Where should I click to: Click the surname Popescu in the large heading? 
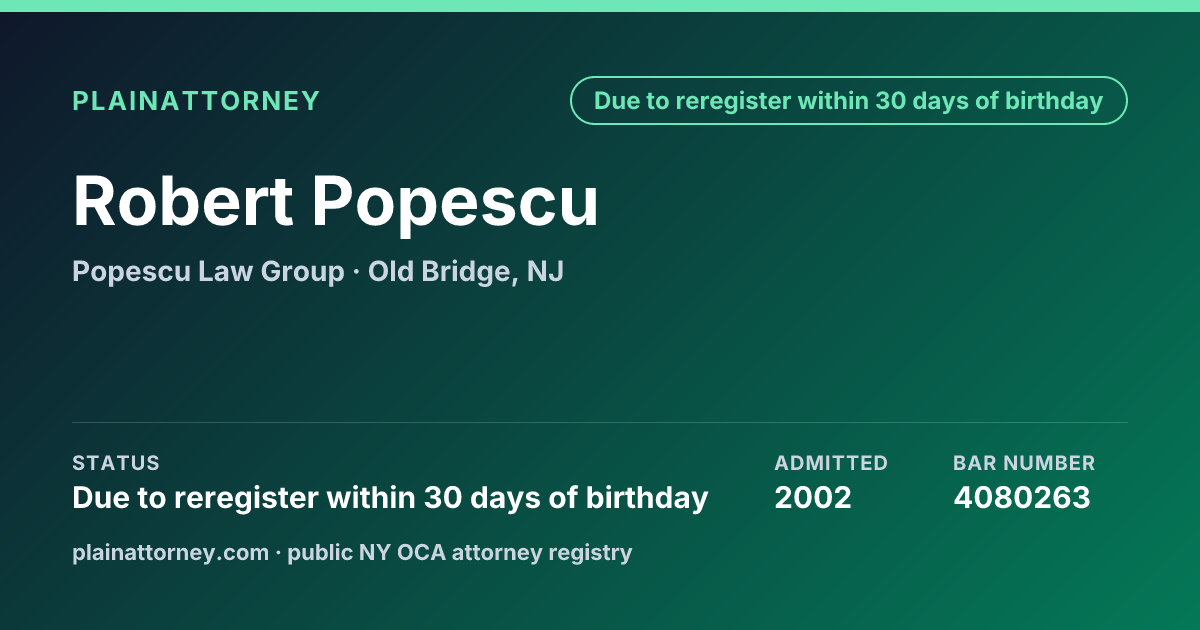click(x=455, y=203)
